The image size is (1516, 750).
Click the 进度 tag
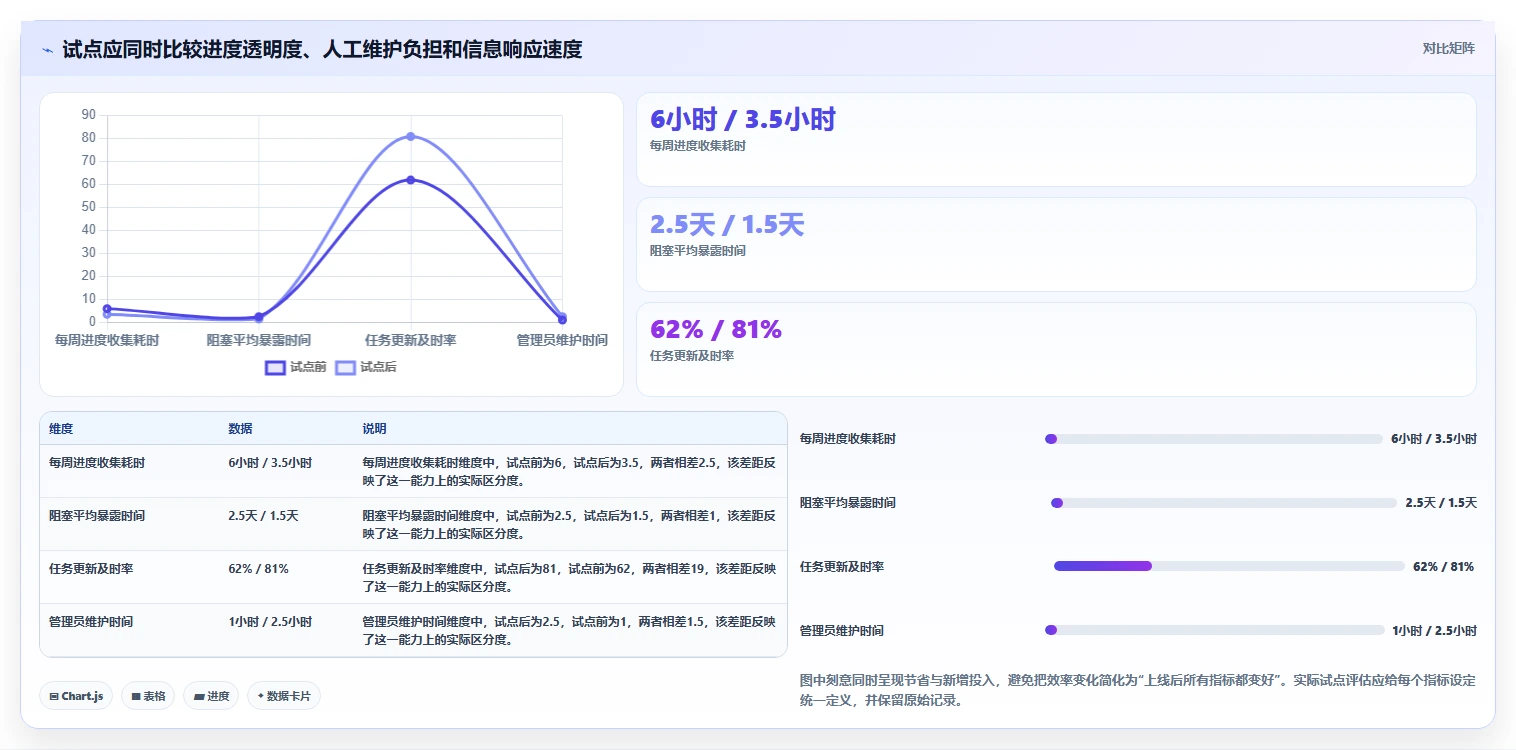[211, 696]
